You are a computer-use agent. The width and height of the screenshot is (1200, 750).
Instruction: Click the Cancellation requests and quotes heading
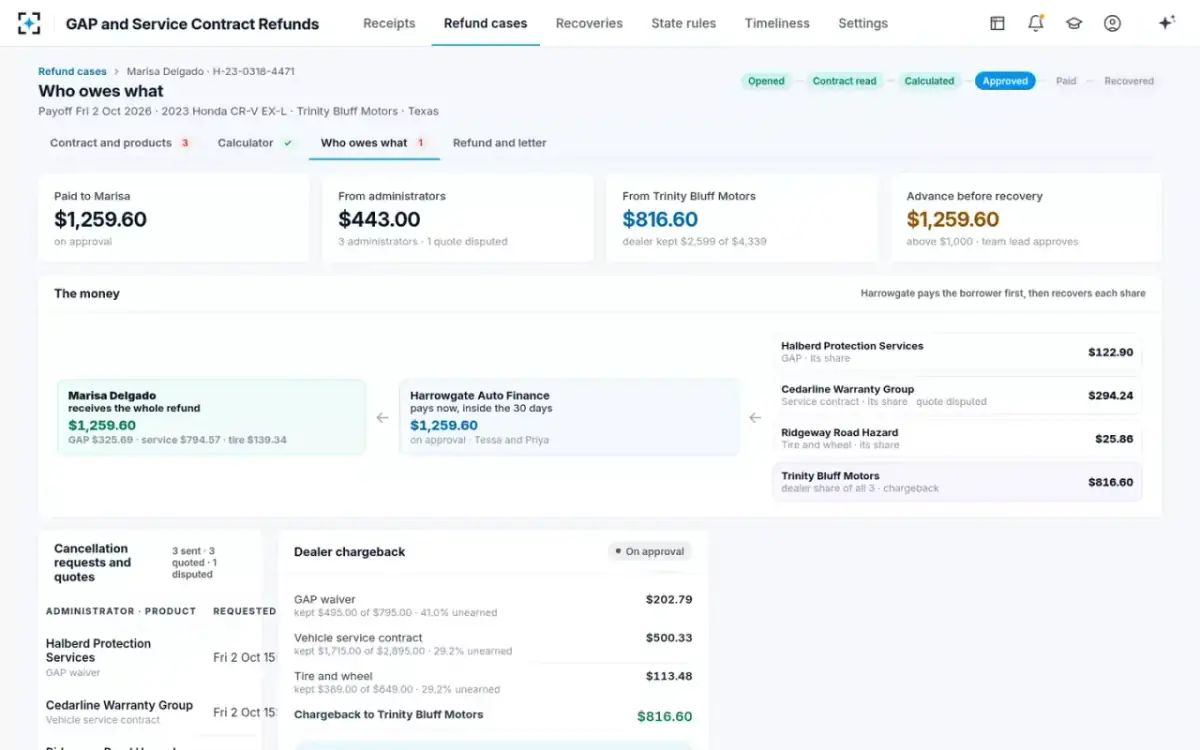(x=92, y=563)
